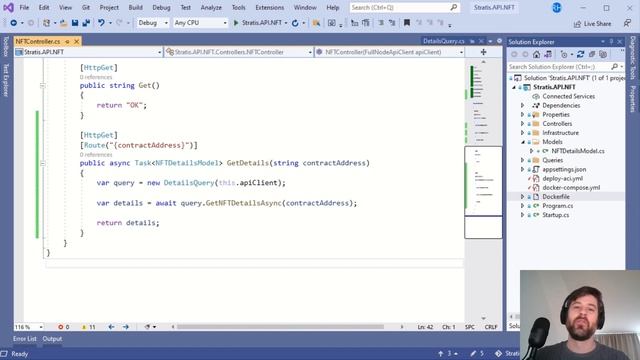Select NFTDetailsModel.cs in Solution Explorer
The image size is (640, 360).
point(578,151)
